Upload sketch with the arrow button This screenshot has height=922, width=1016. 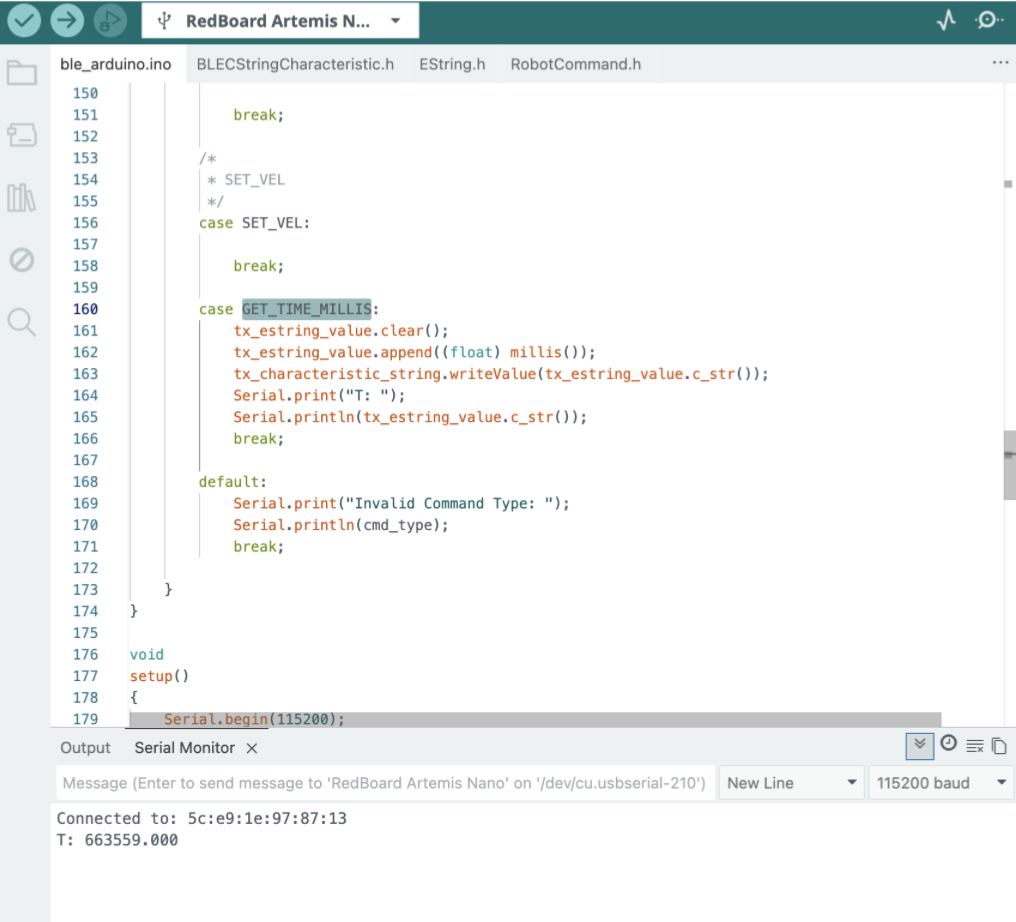pyautogui.click(x=67, y=20)
